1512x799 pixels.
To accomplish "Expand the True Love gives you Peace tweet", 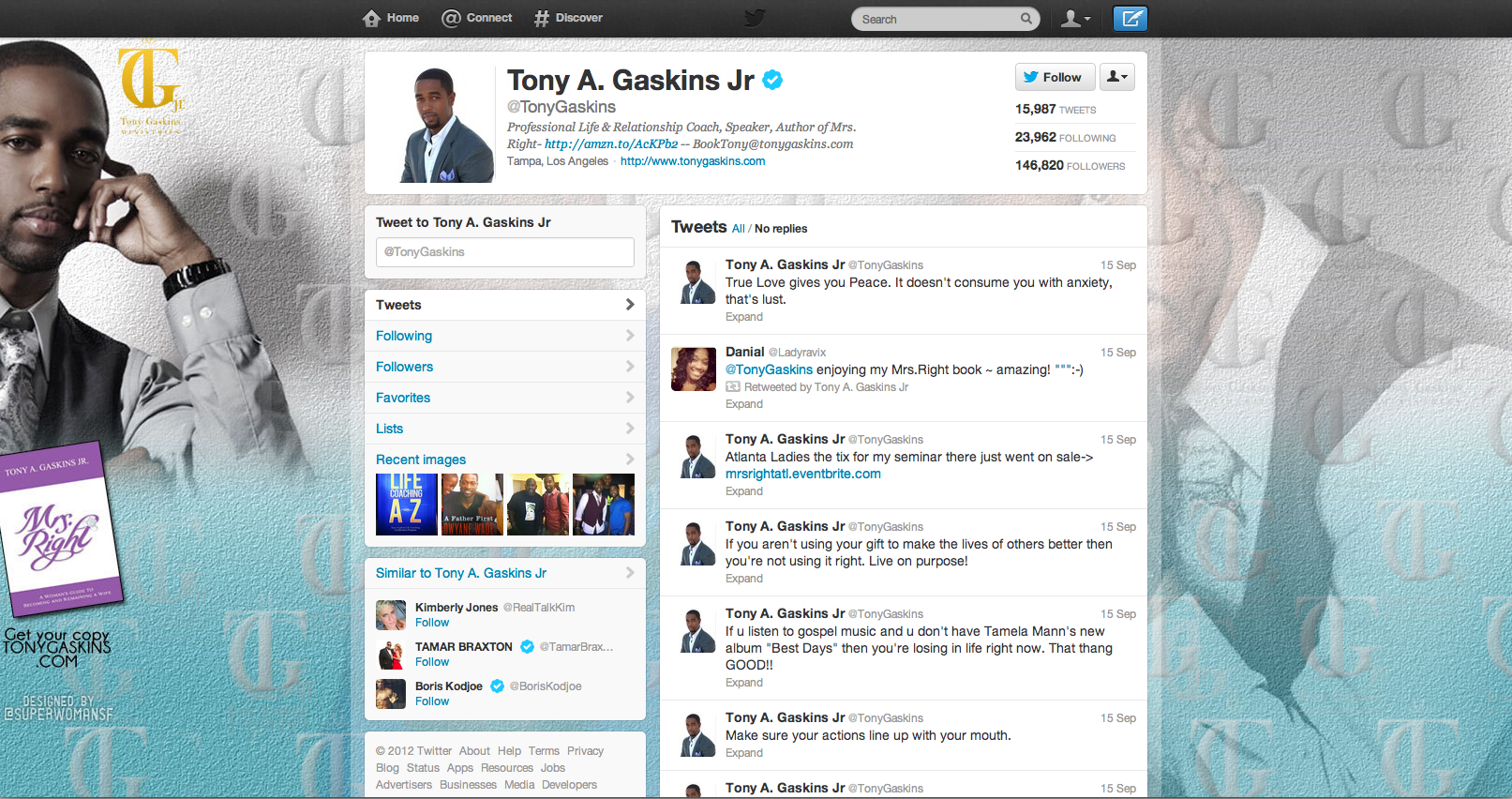I will tap(744, 317).
